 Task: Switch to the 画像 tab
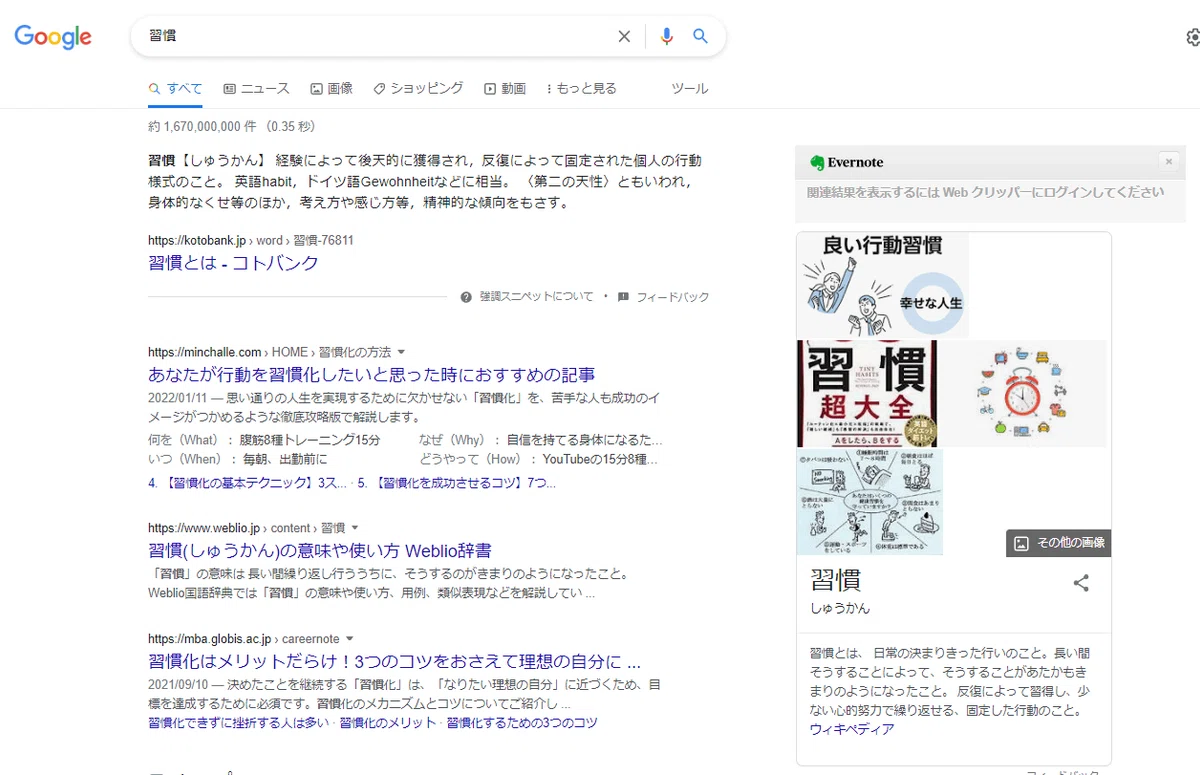coord(332,88)
